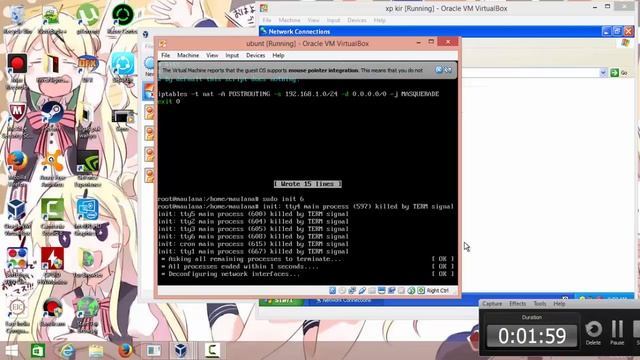Delete the current recording

tap(593, 332)
